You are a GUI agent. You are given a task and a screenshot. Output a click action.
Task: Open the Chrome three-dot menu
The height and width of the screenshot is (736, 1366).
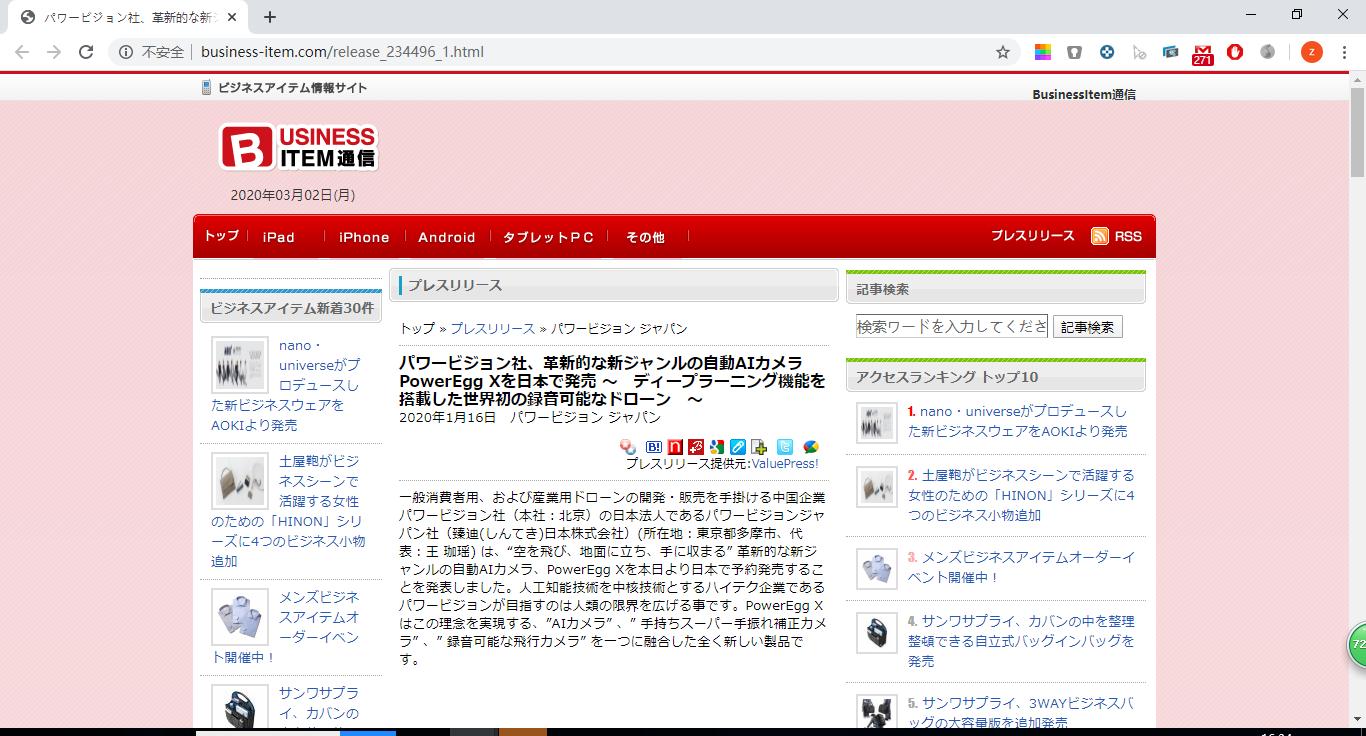point(1345,51)
